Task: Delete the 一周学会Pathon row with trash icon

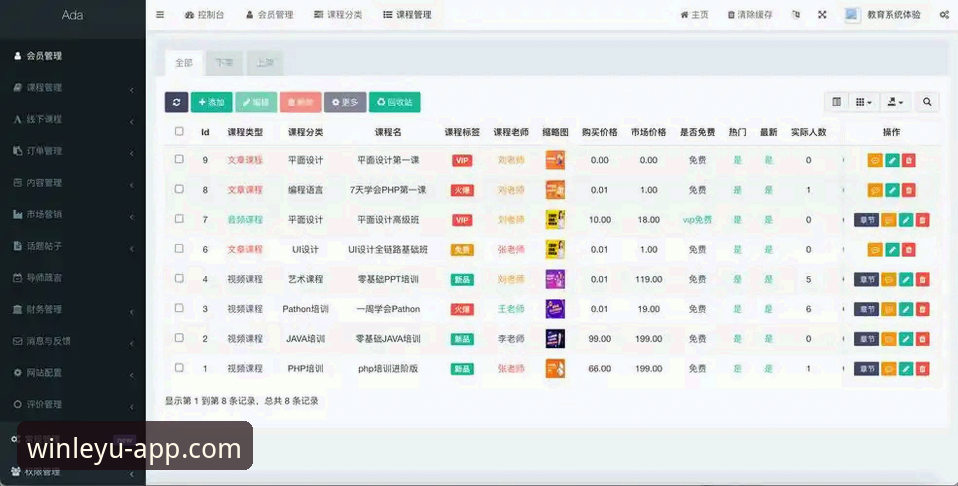Action: (x=923, y=309)
